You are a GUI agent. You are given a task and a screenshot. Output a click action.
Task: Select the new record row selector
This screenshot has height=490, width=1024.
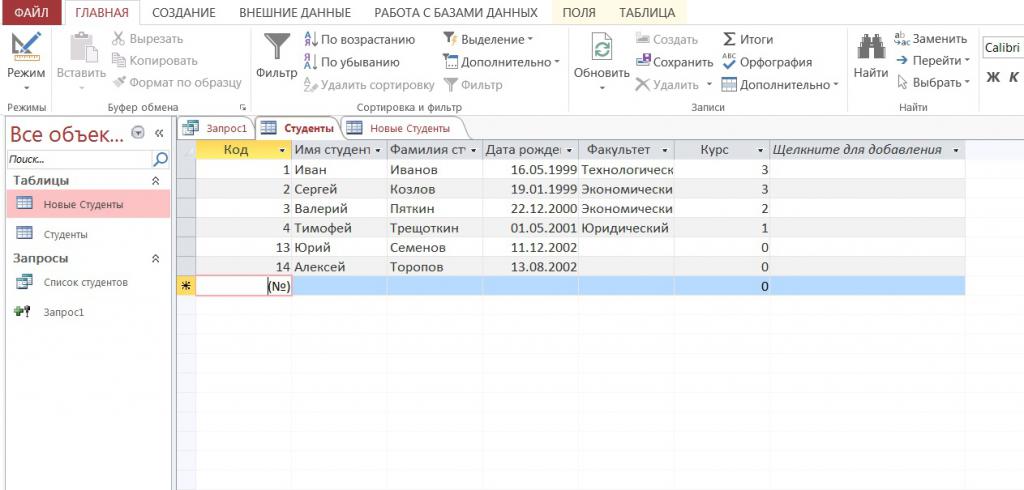click(x=186, y=286)
